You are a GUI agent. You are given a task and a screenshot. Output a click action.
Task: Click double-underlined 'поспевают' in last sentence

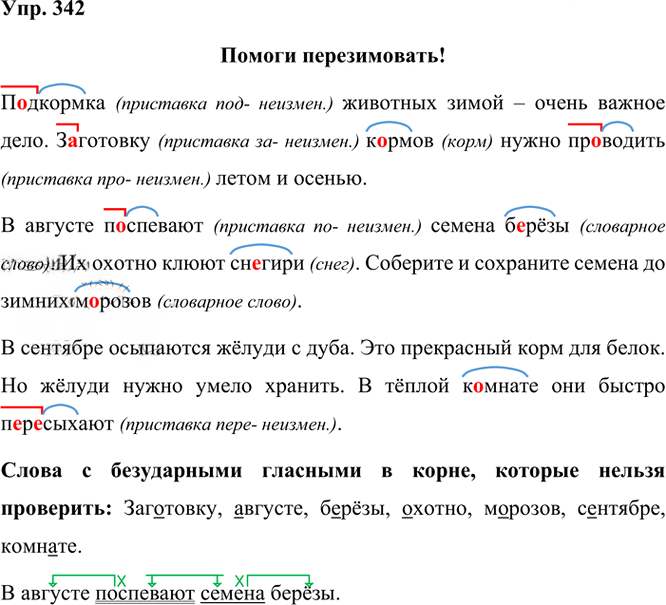(x=145, y=594)
